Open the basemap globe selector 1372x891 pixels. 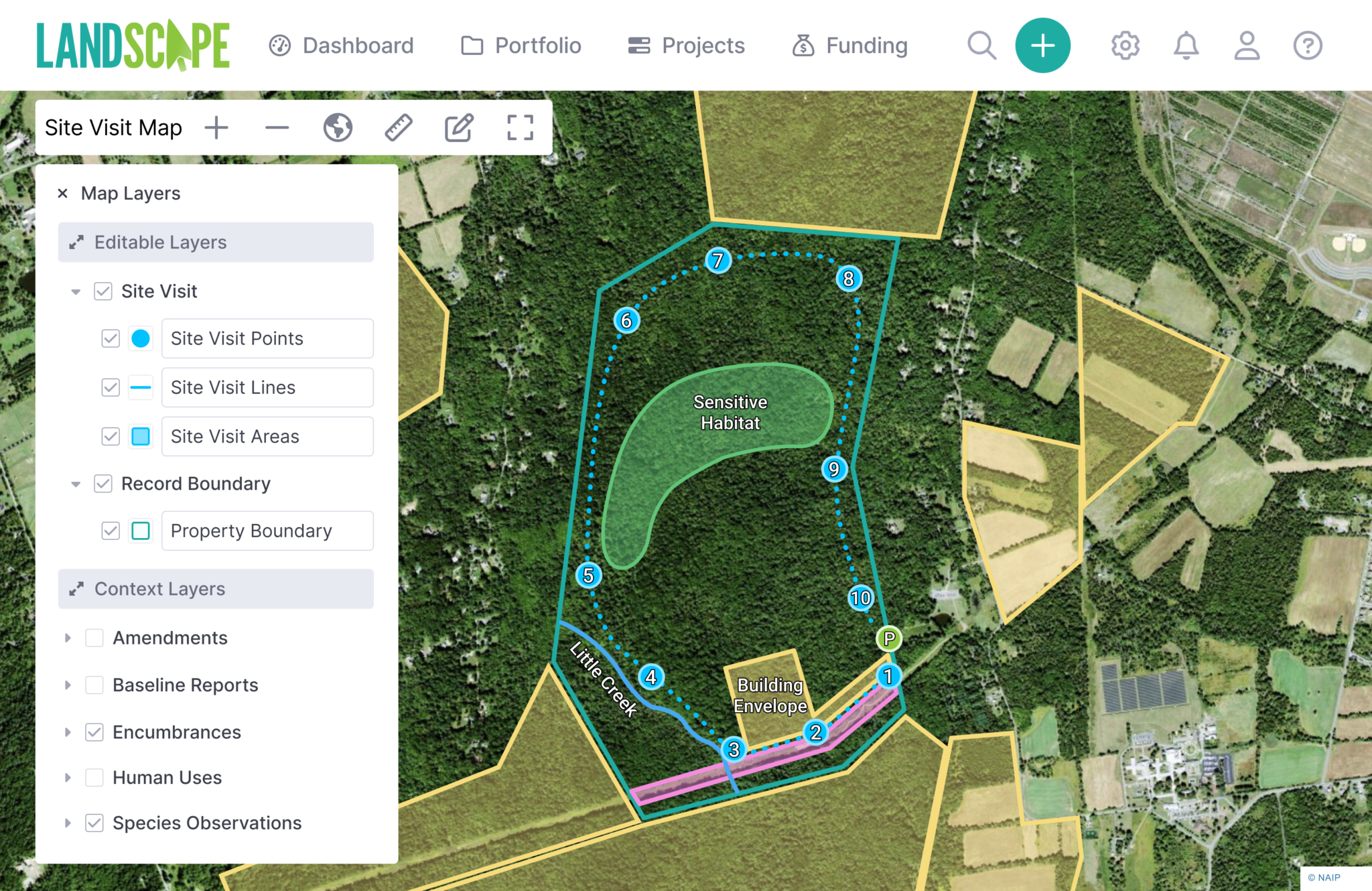click(x=338, y=127)
